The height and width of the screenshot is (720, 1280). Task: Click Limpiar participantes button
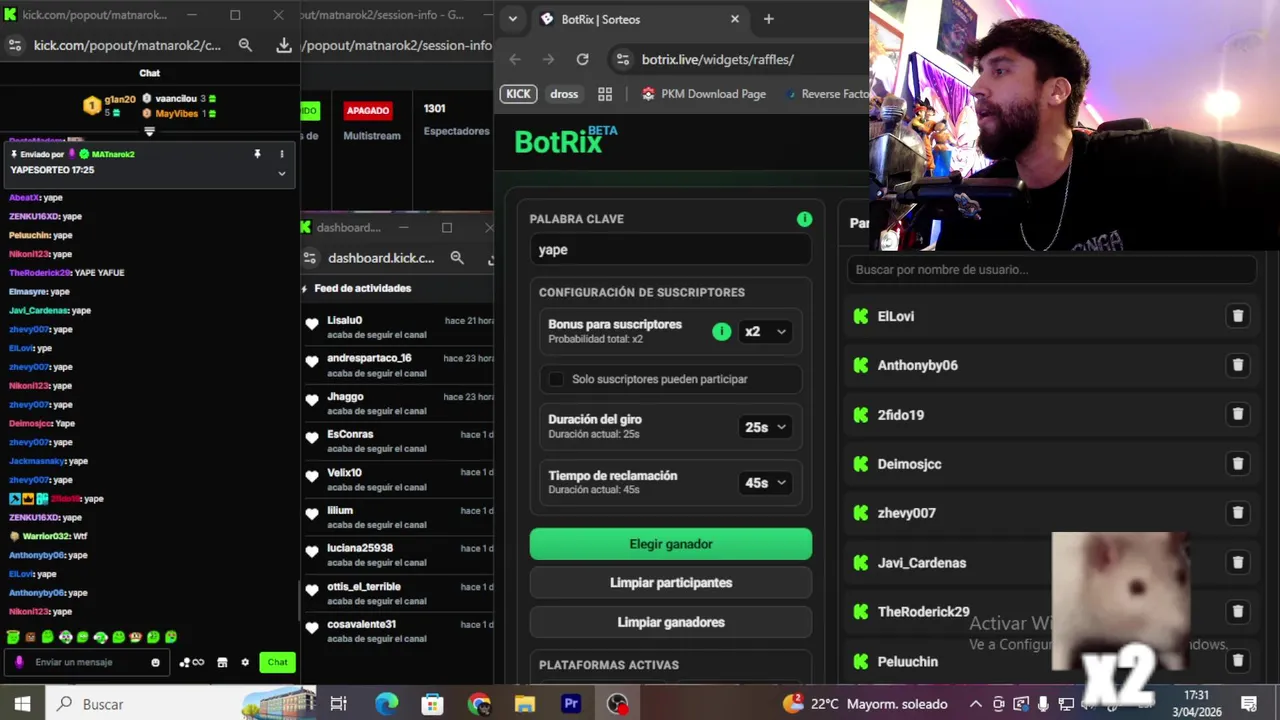671,583
